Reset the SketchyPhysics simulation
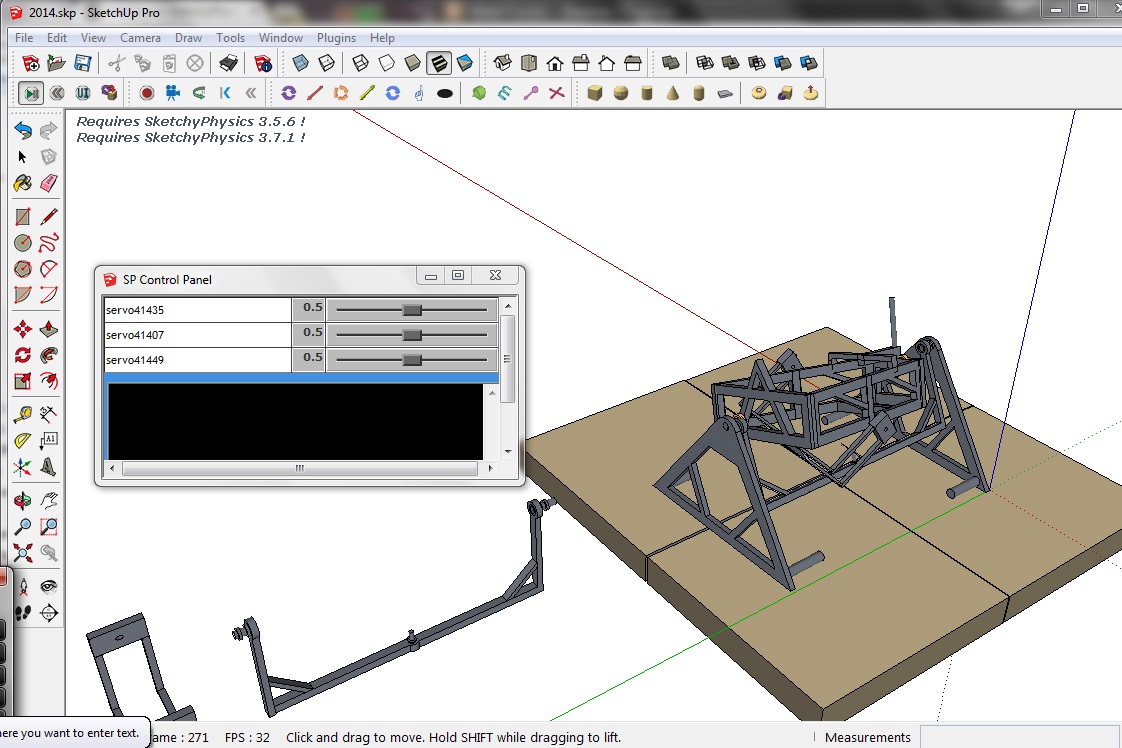Image resolution: width=1122 pixels, height=748 pixels. click(57, 93)
